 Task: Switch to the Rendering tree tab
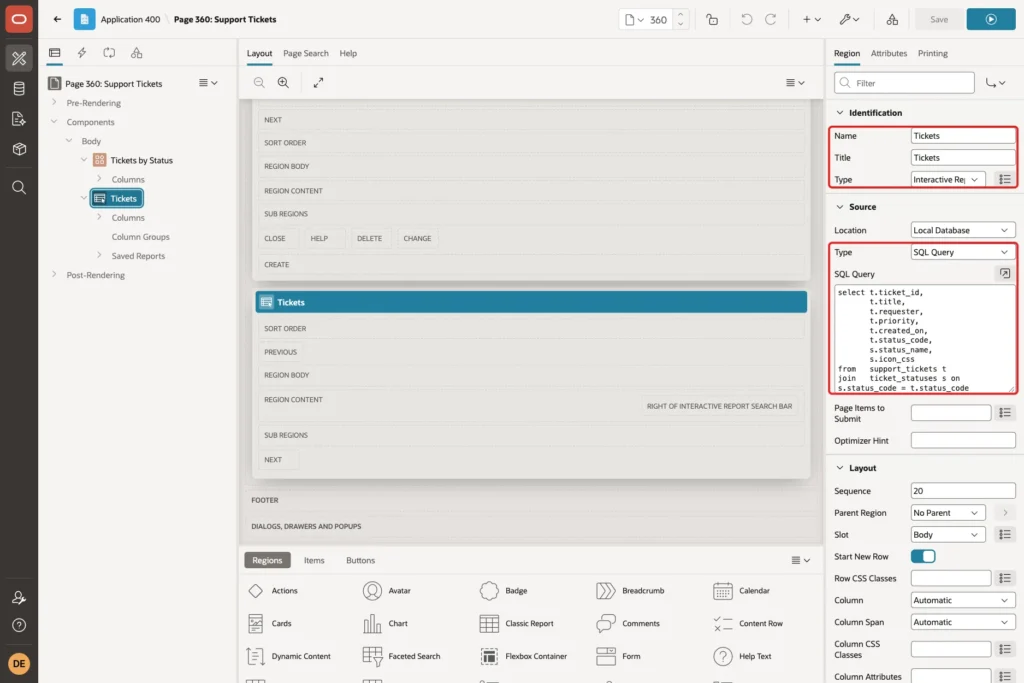tap(55, 53)
